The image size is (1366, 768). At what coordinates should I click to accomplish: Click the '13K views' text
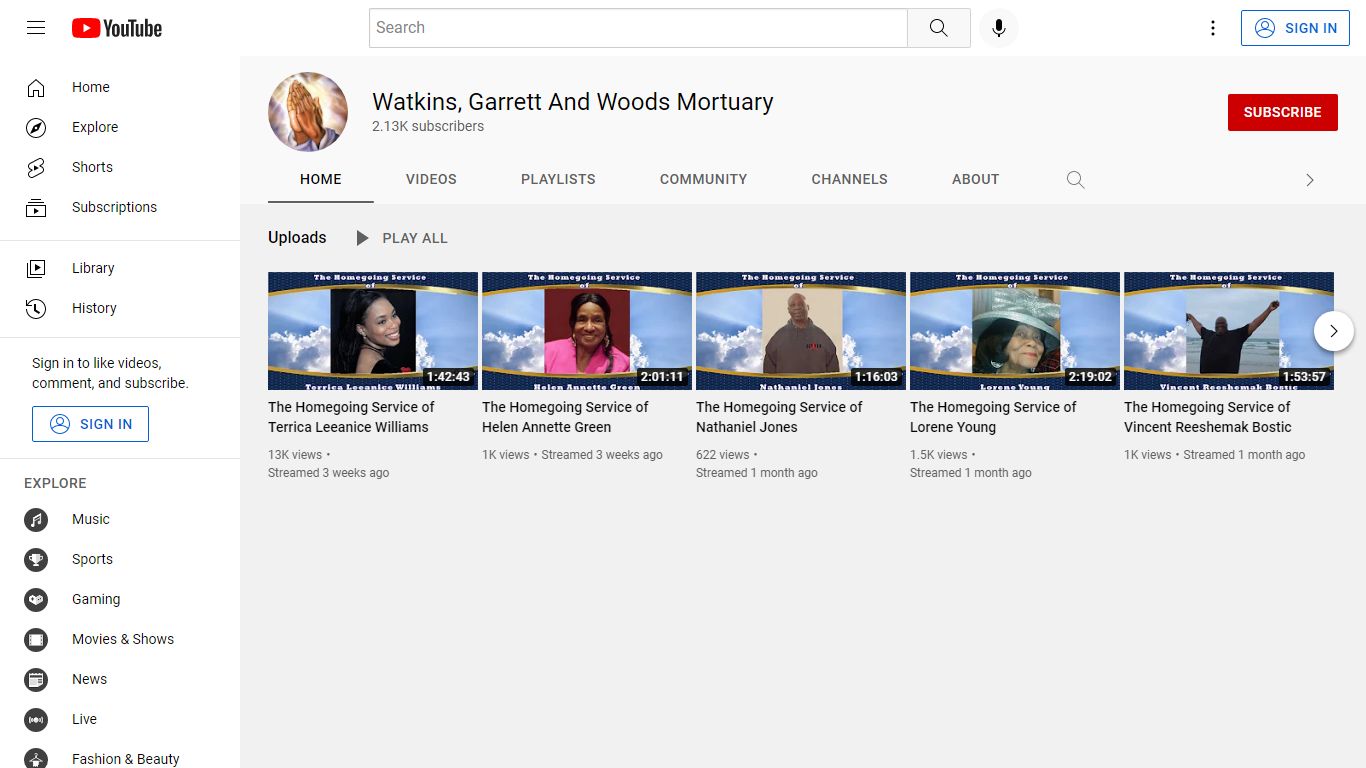coord(295,455)
